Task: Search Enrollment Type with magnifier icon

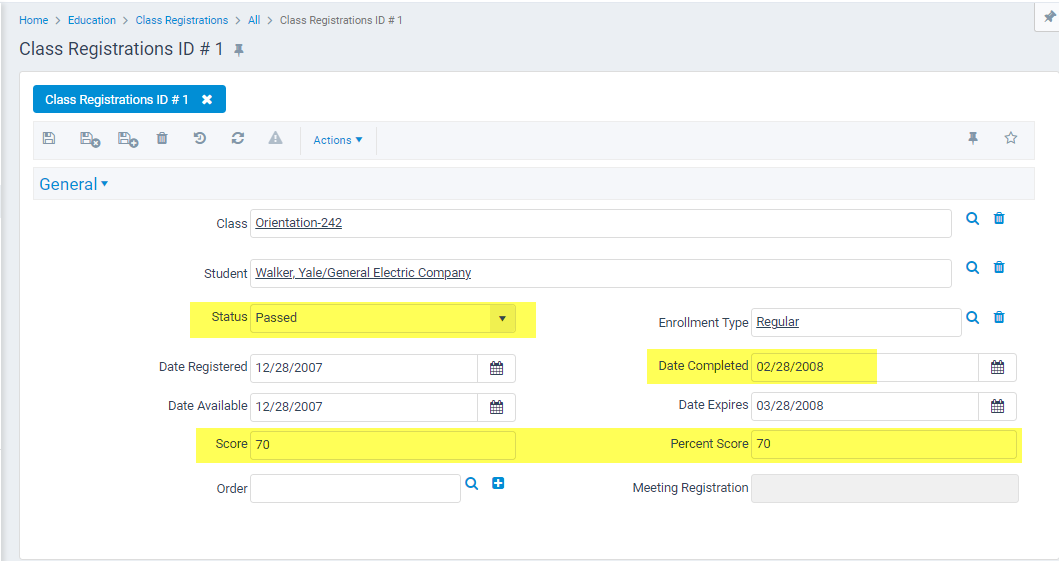Action: [x=973, y=317]
